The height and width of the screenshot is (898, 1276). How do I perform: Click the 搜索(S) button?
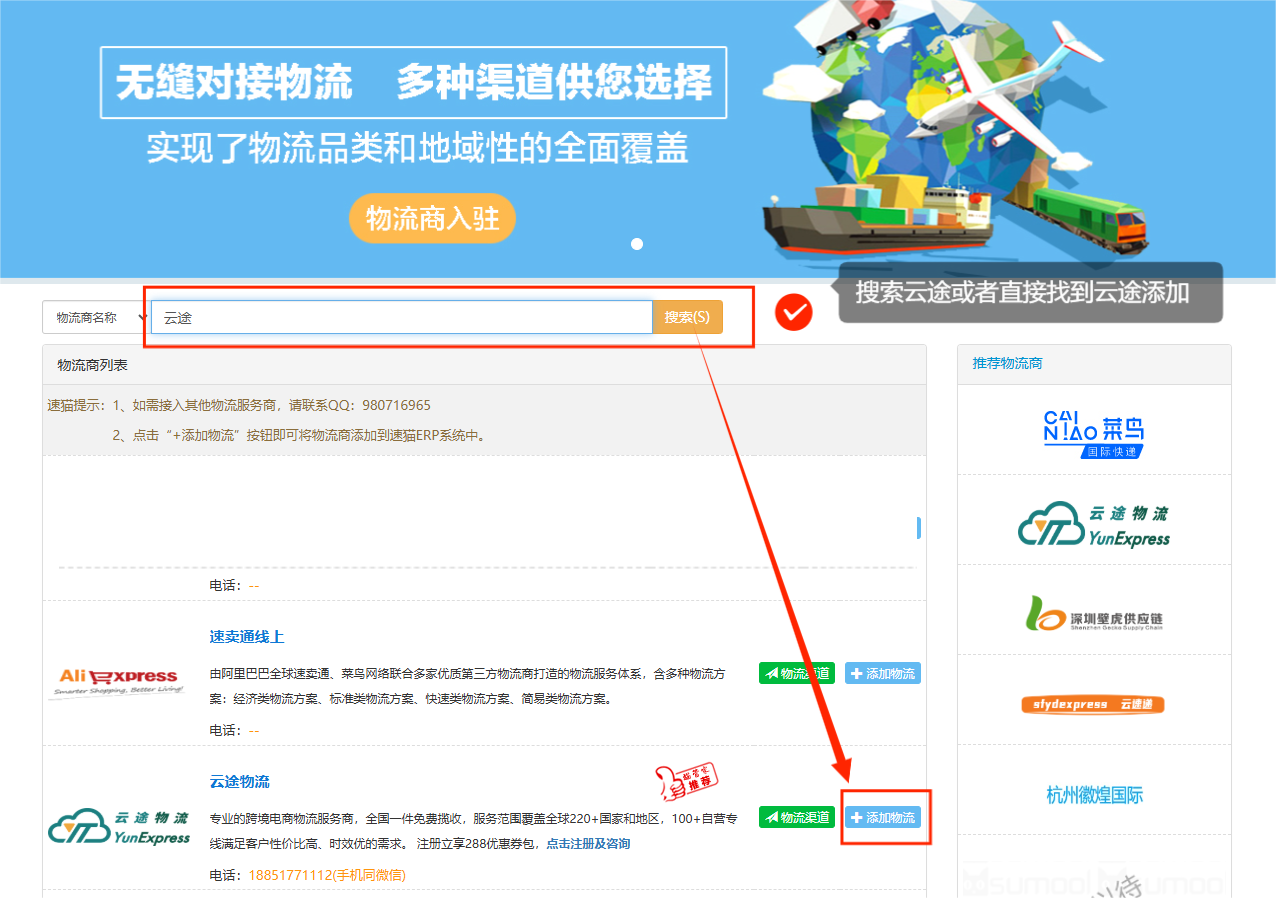pos(687,317)
